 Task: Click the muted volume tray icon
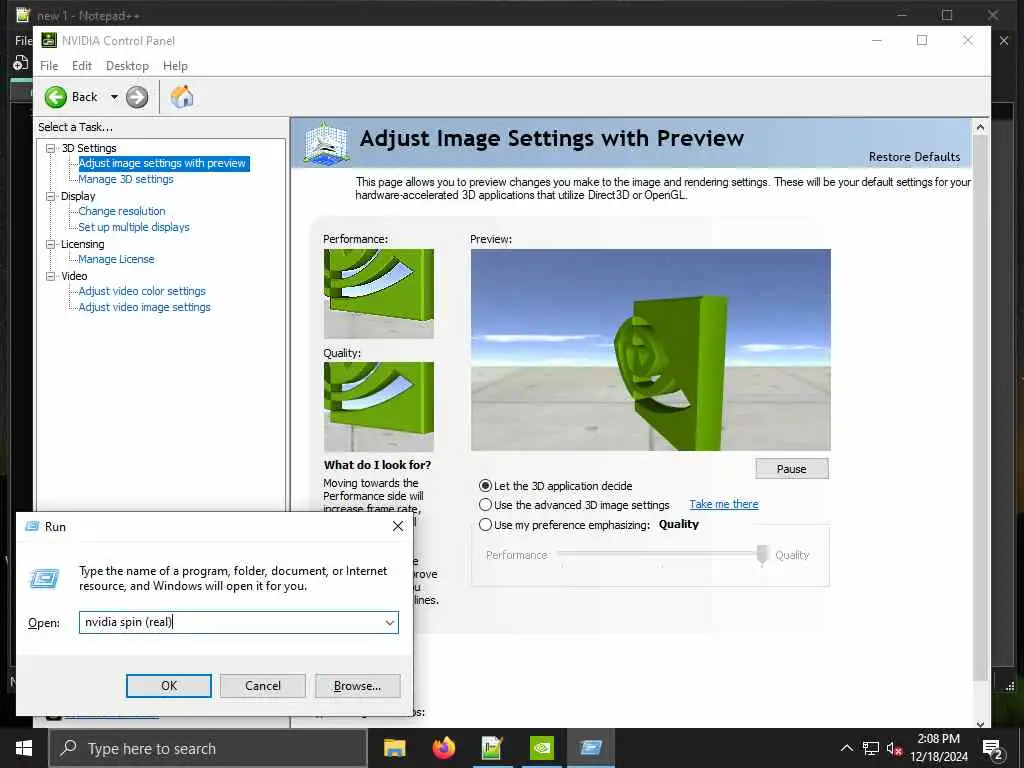coord(894,748)
